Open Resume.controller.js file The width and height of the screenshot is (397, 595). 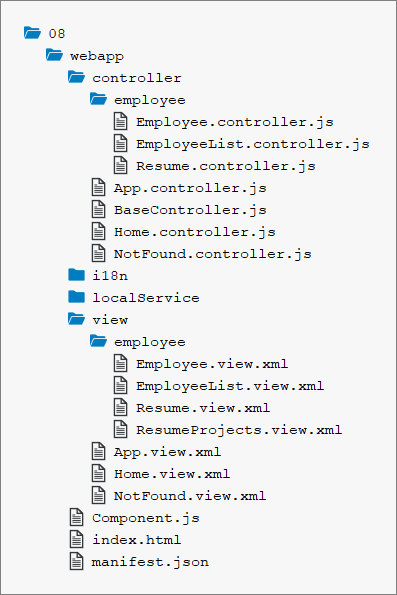tap(225, 166)
